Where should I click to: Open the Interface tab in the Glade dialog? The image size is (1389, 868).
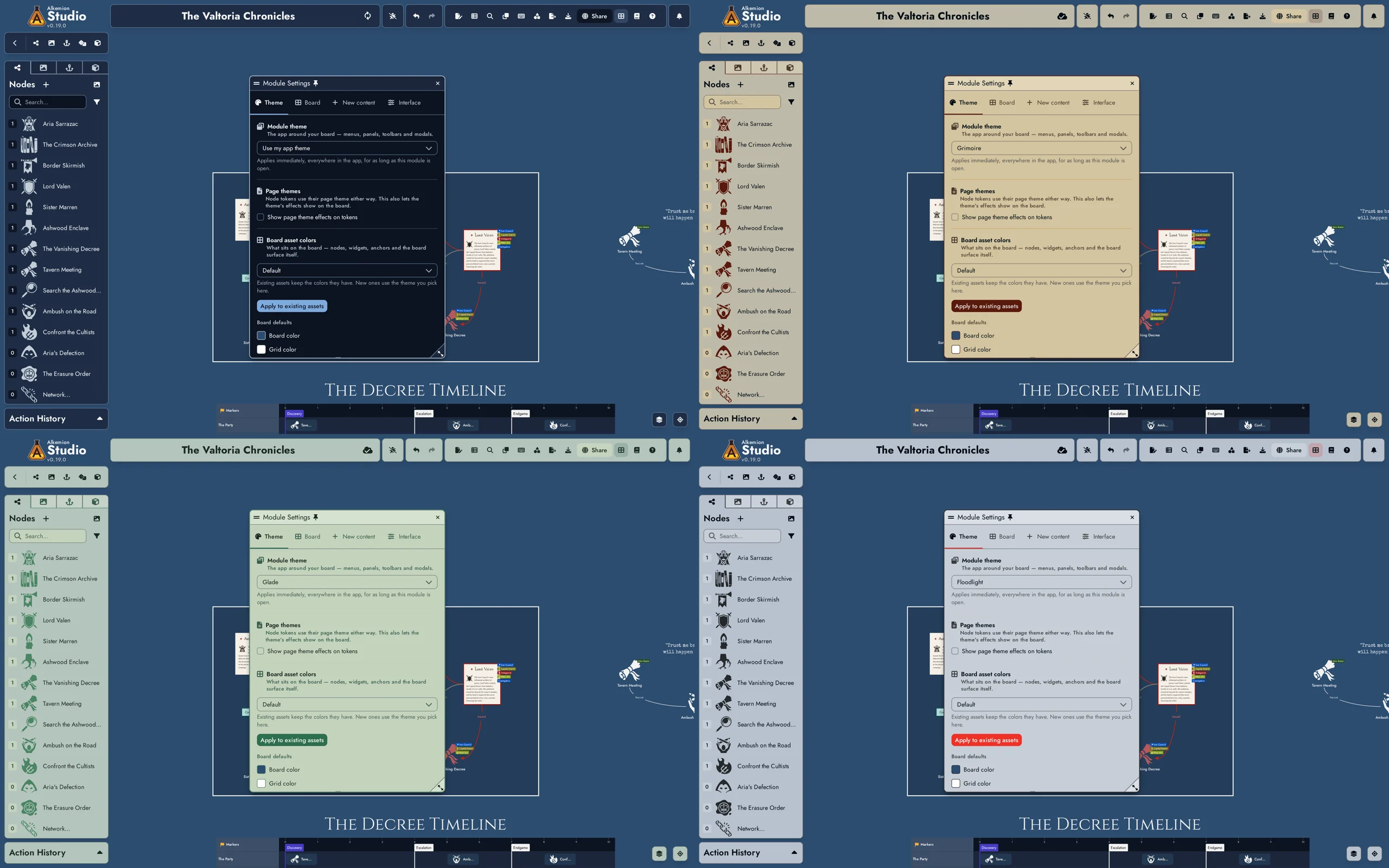click(x=404, y=537)
